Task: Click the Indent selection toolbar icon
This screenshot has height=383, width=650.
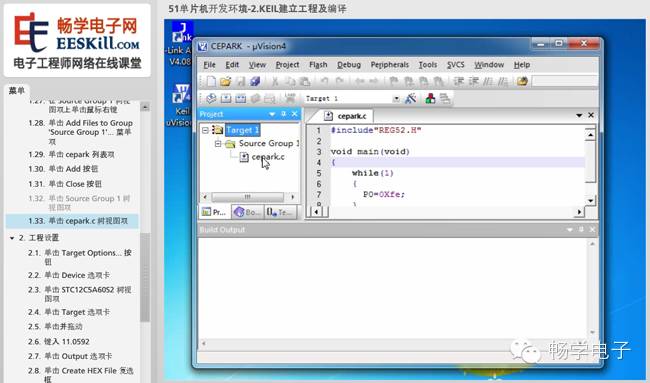Action: [458, 81]
